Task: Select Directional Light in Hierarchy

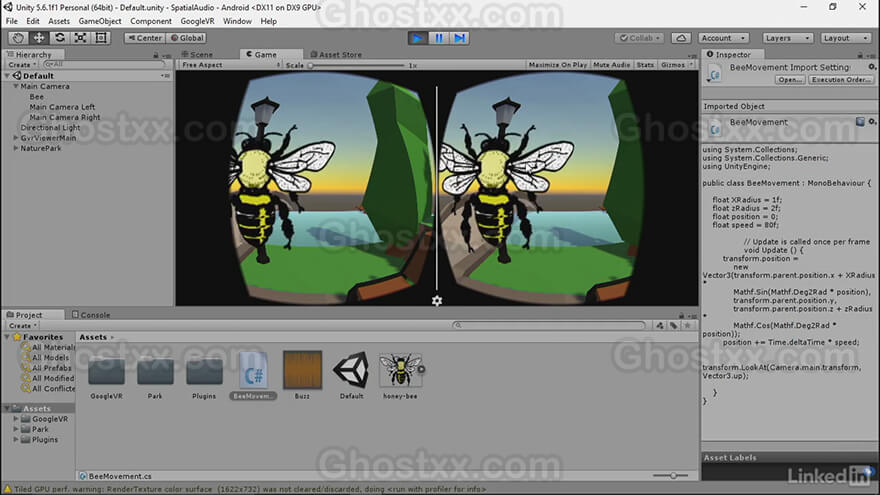Action: point(51,127)
